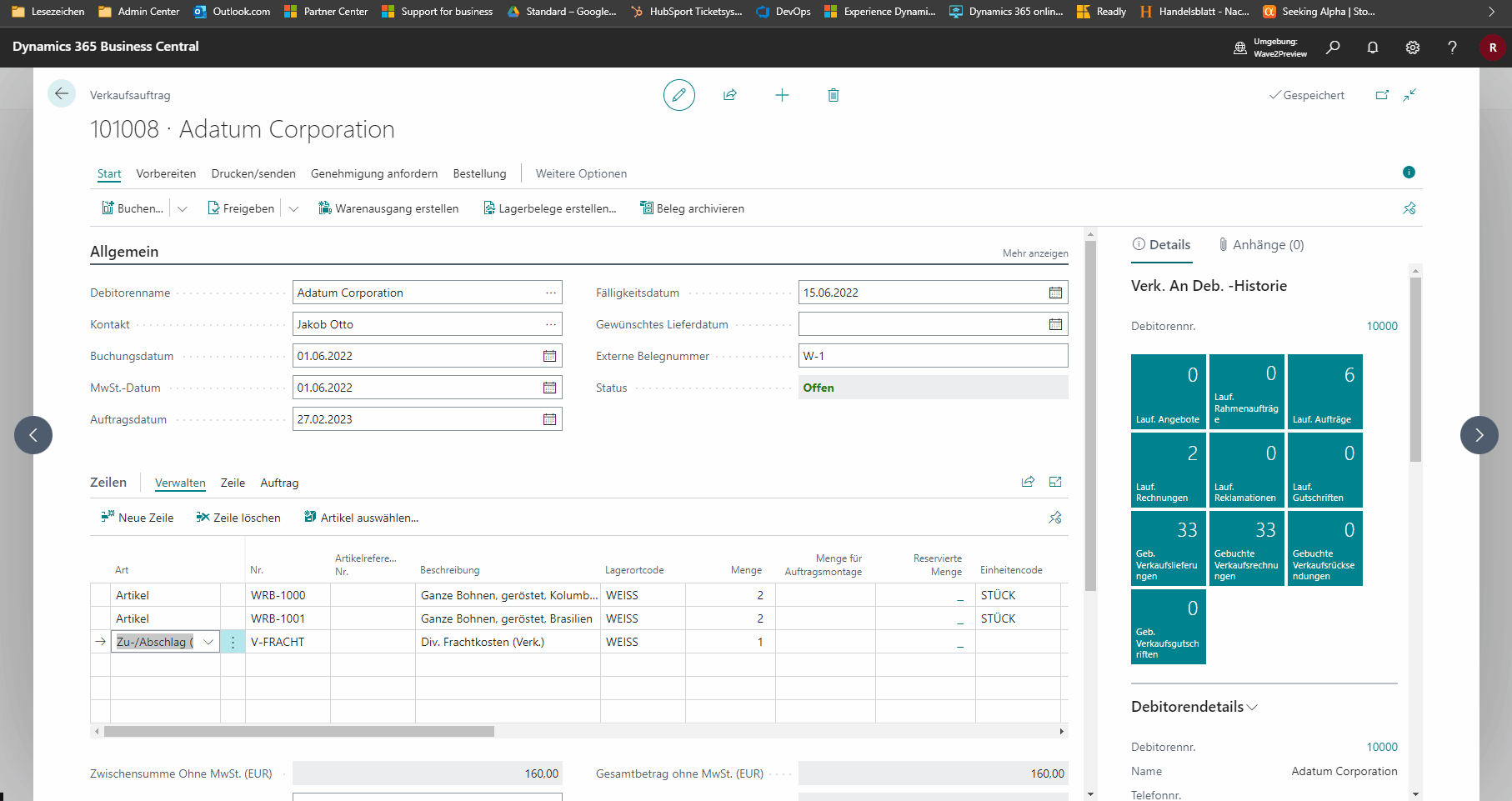Click the three-dot row menu for V-FRACHT
Image resolution: width=1512 pixels, height=801 pixels.
233,642
